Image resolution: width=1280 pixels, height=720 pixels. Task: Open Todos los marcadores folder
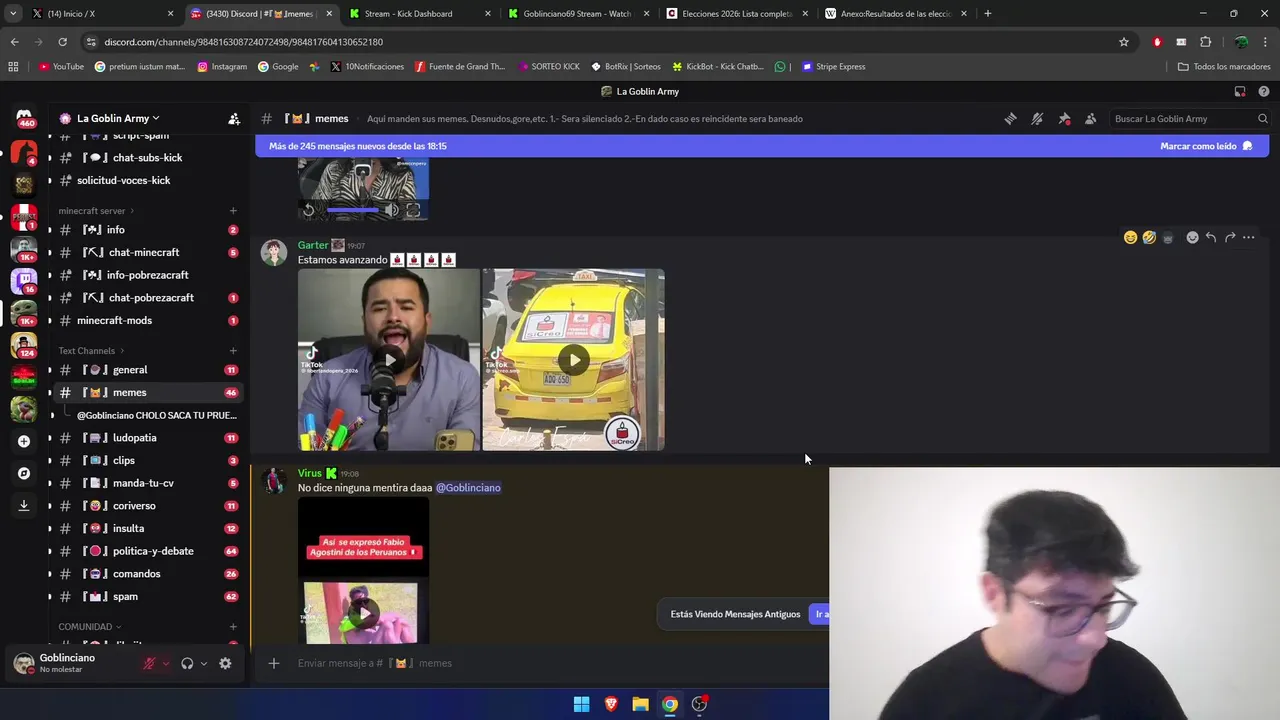click(1224, 67)
